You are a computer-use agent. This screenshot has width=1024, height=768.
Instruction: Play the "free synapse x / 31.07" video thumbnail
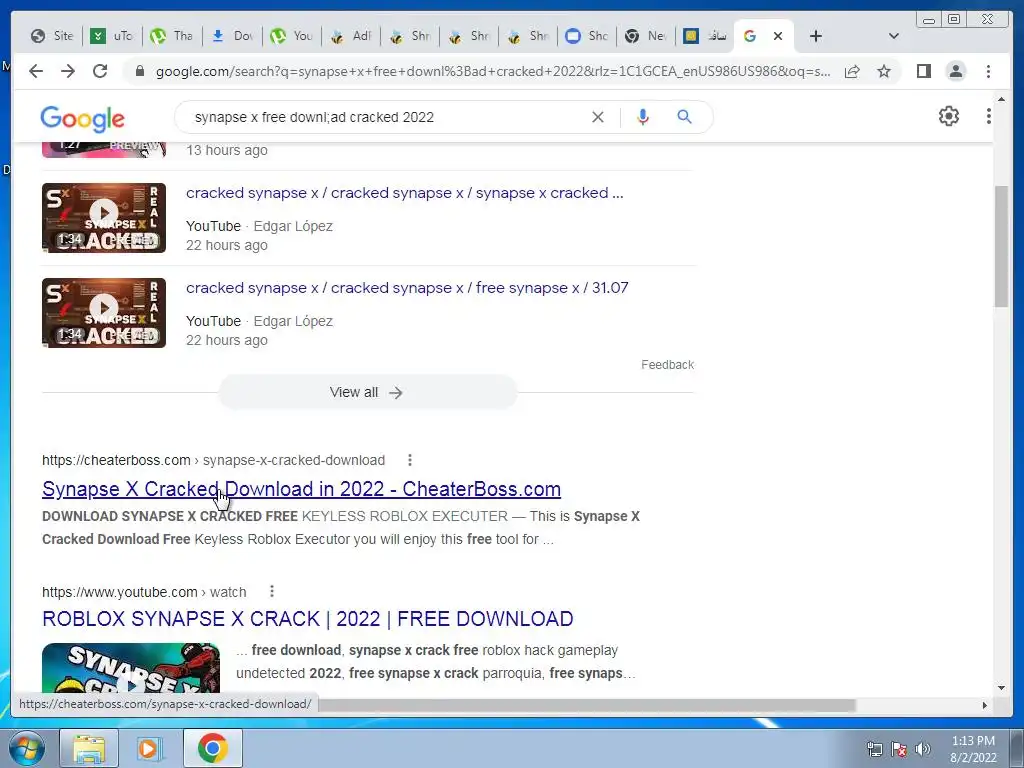(x=104, y=313)
